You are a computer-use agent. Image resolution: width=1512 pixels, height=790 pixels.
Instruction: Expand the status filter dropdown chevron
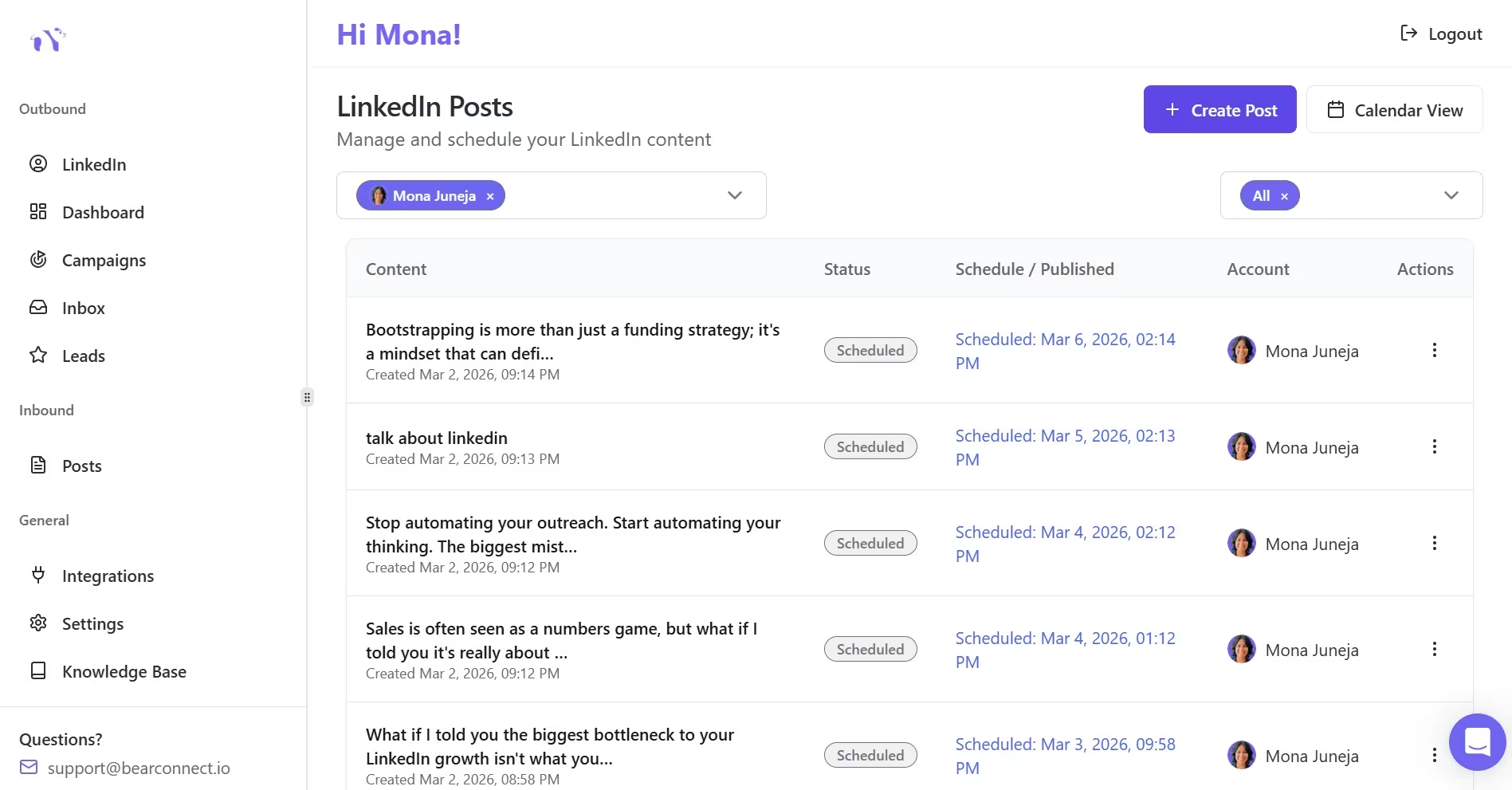(x=1451, y=195)
